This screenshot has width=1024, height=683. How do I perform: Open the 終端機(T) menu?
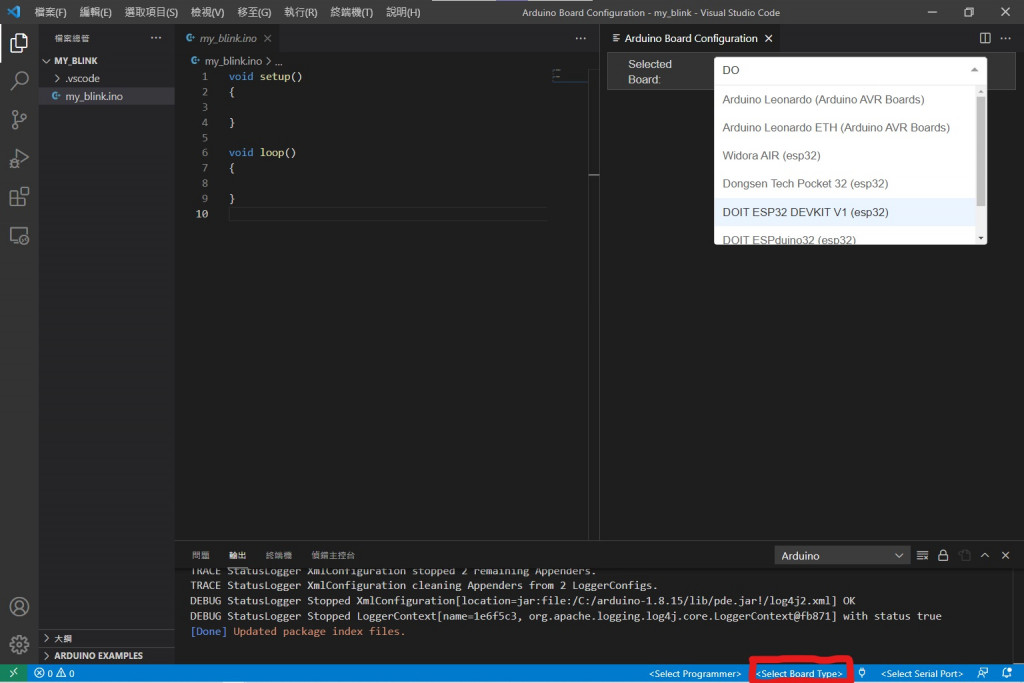pyautogui.click(x=351, y=12)
